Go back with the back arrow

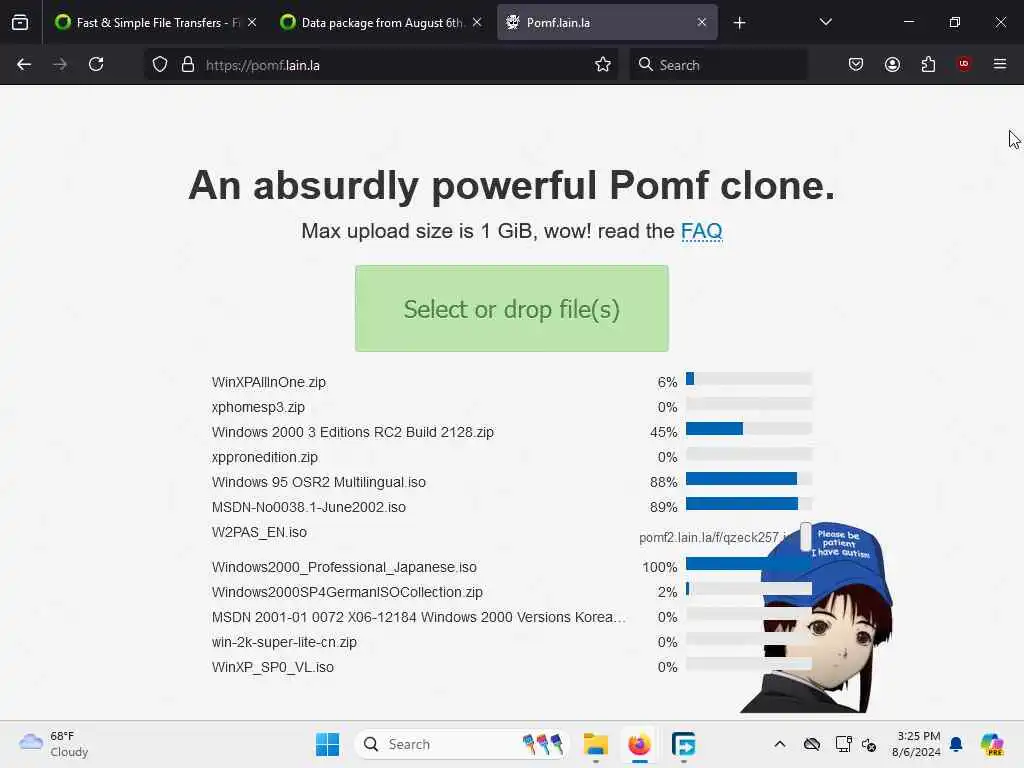pyautogui.click(x=24, y=65)
